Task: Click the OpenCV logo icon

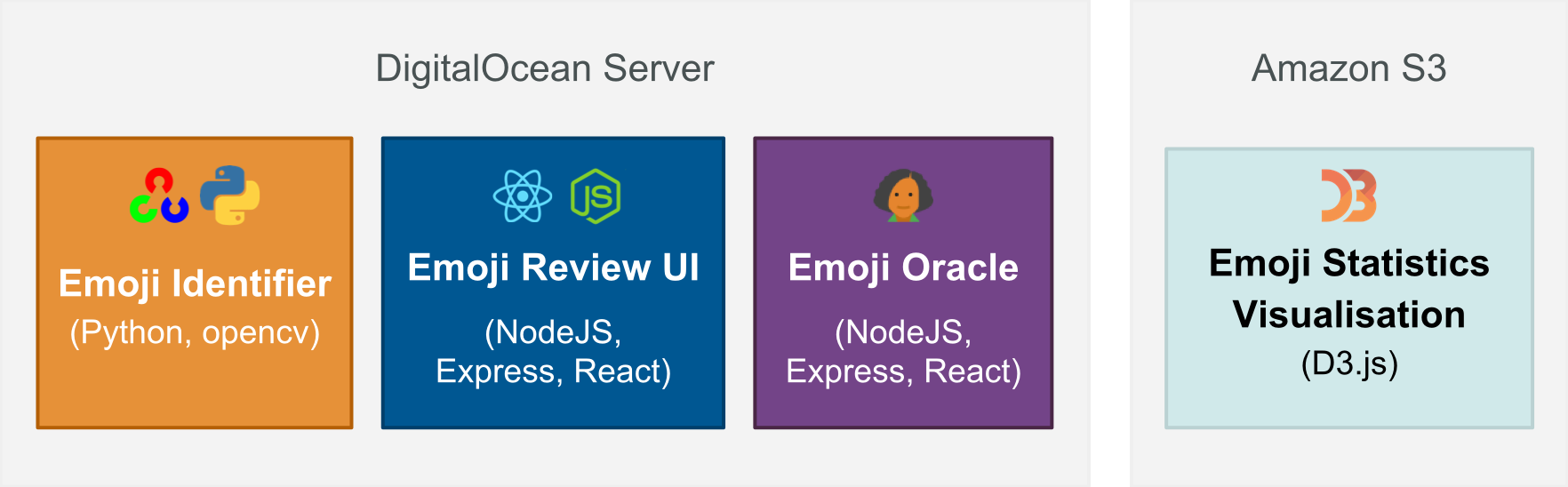Action: tap(159, 196)
